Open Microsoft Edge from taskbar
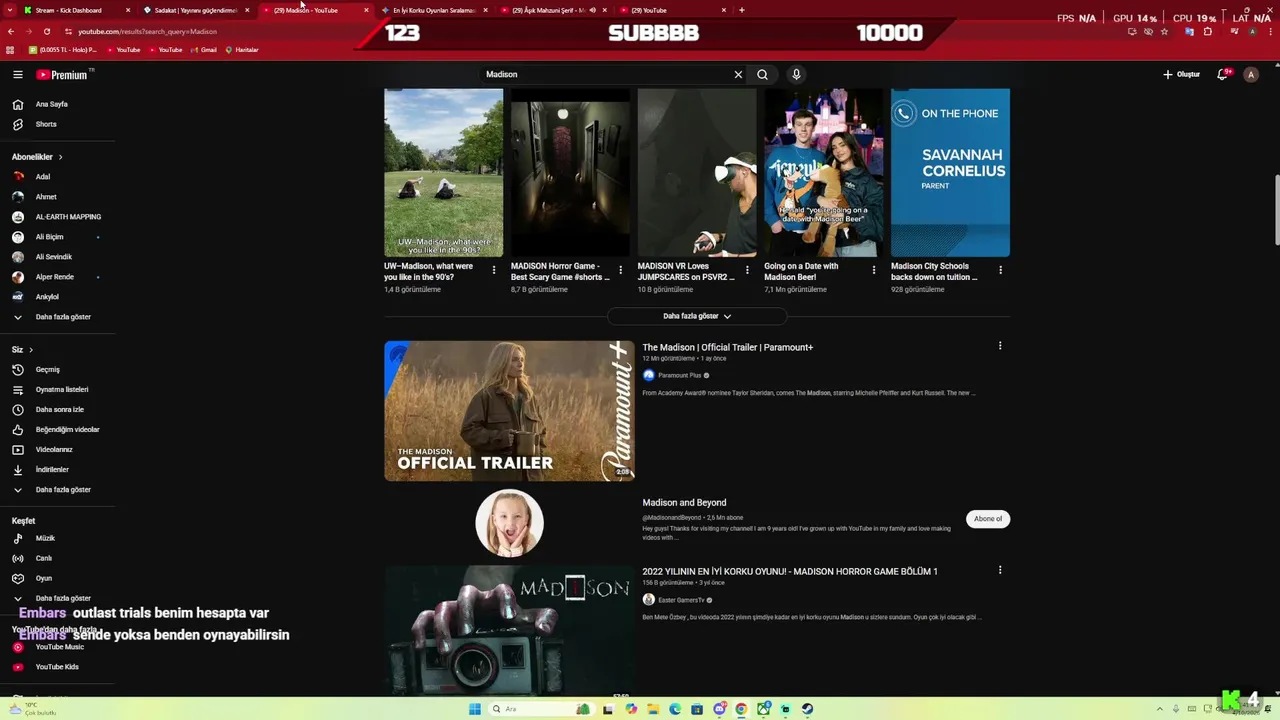 point(675,709)
